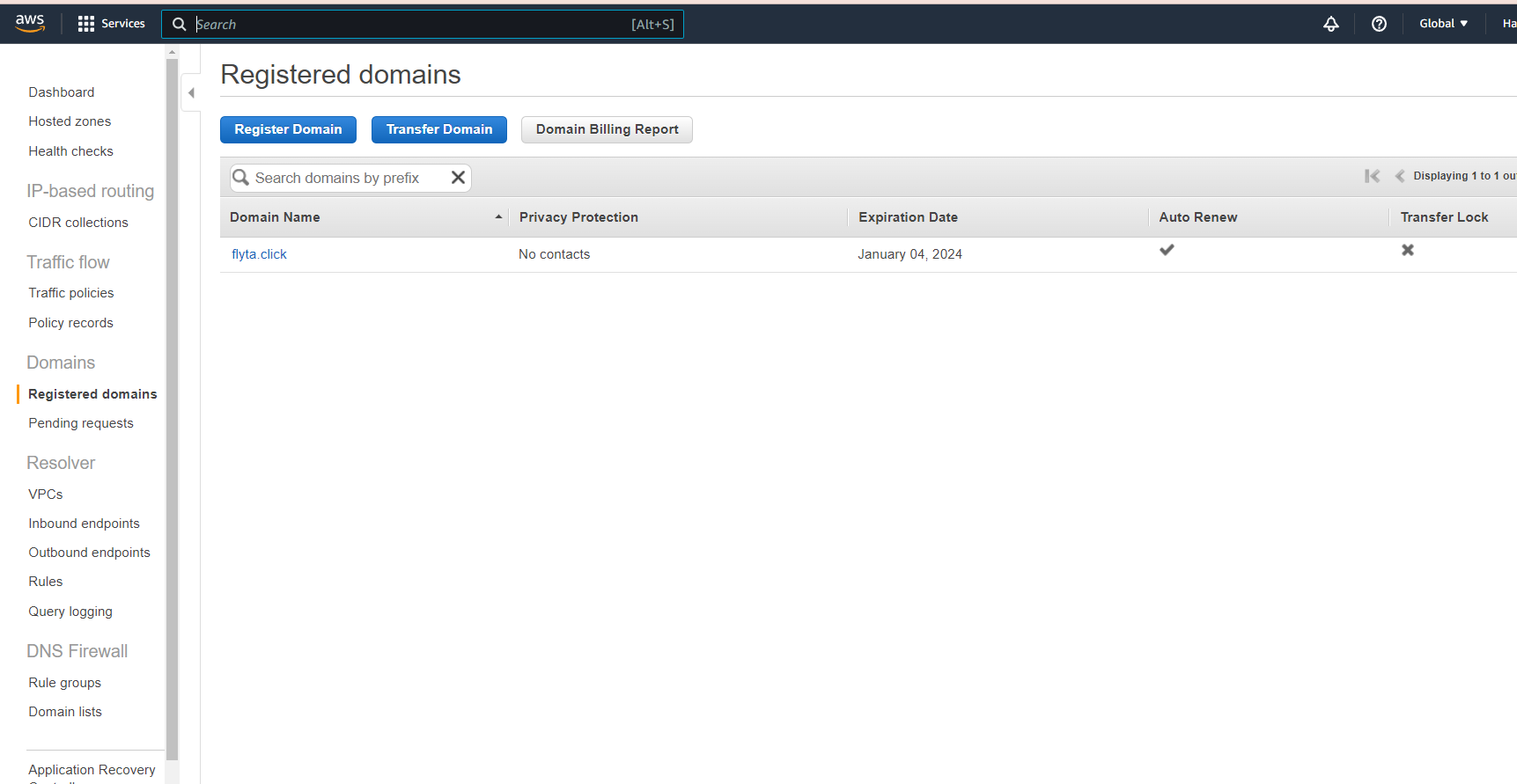
Task: Open Policy records in the sidebar
Action: (x=70, y=323)
